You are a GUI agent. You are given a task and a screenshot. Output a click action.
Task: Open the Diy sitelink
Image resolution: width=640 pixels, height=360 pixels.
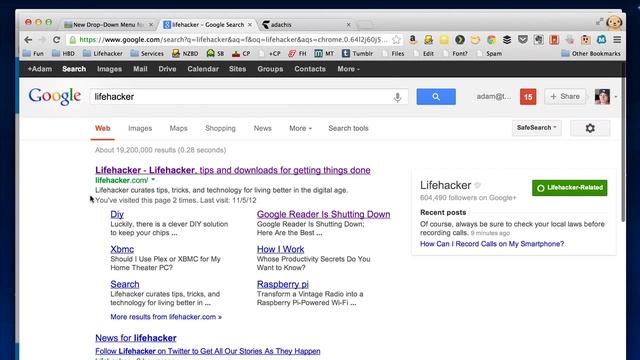(x=117, y=214)
